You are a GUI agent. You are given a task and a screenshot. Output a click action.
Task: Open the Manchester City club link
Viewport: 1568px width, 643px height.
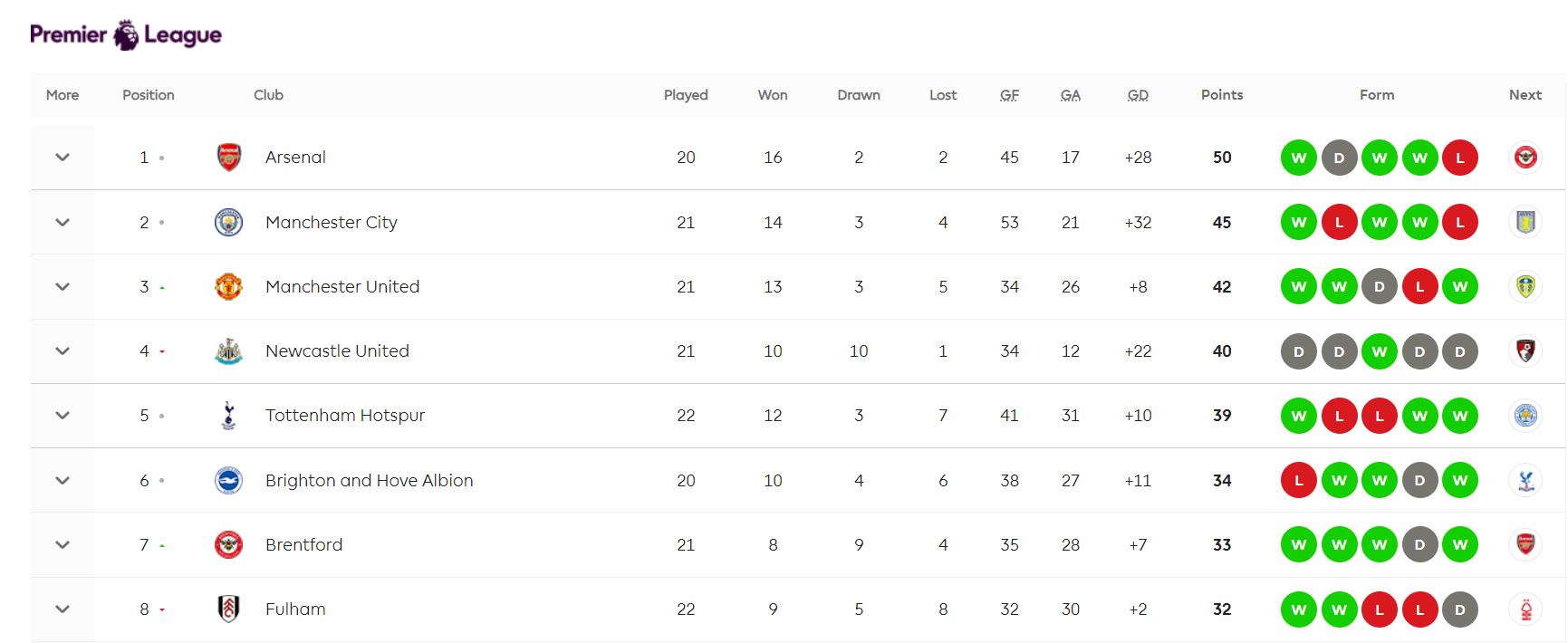[x=332, y=222]
